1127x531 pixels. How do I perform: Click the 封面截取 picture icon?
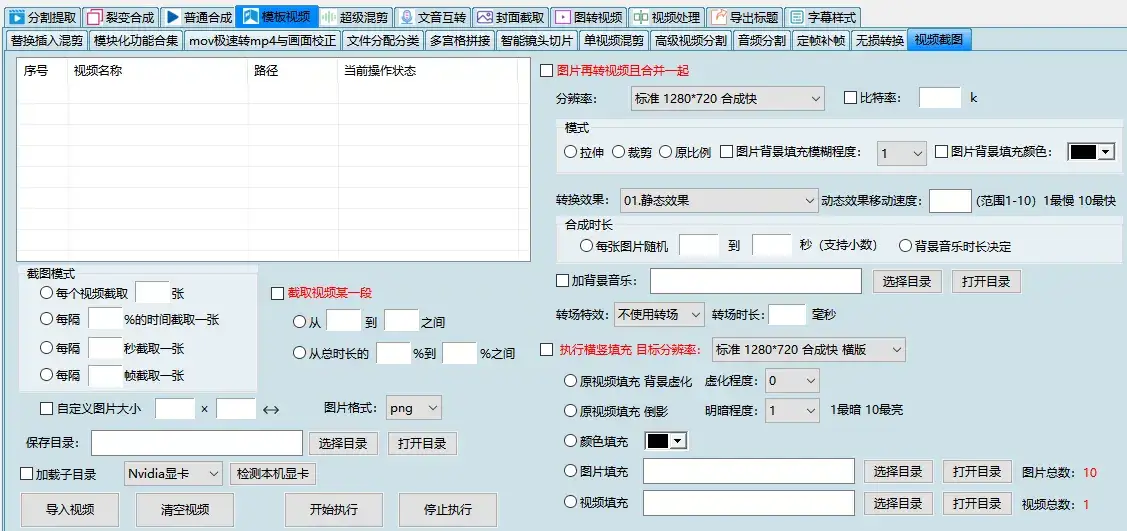(x=484, y=17)
